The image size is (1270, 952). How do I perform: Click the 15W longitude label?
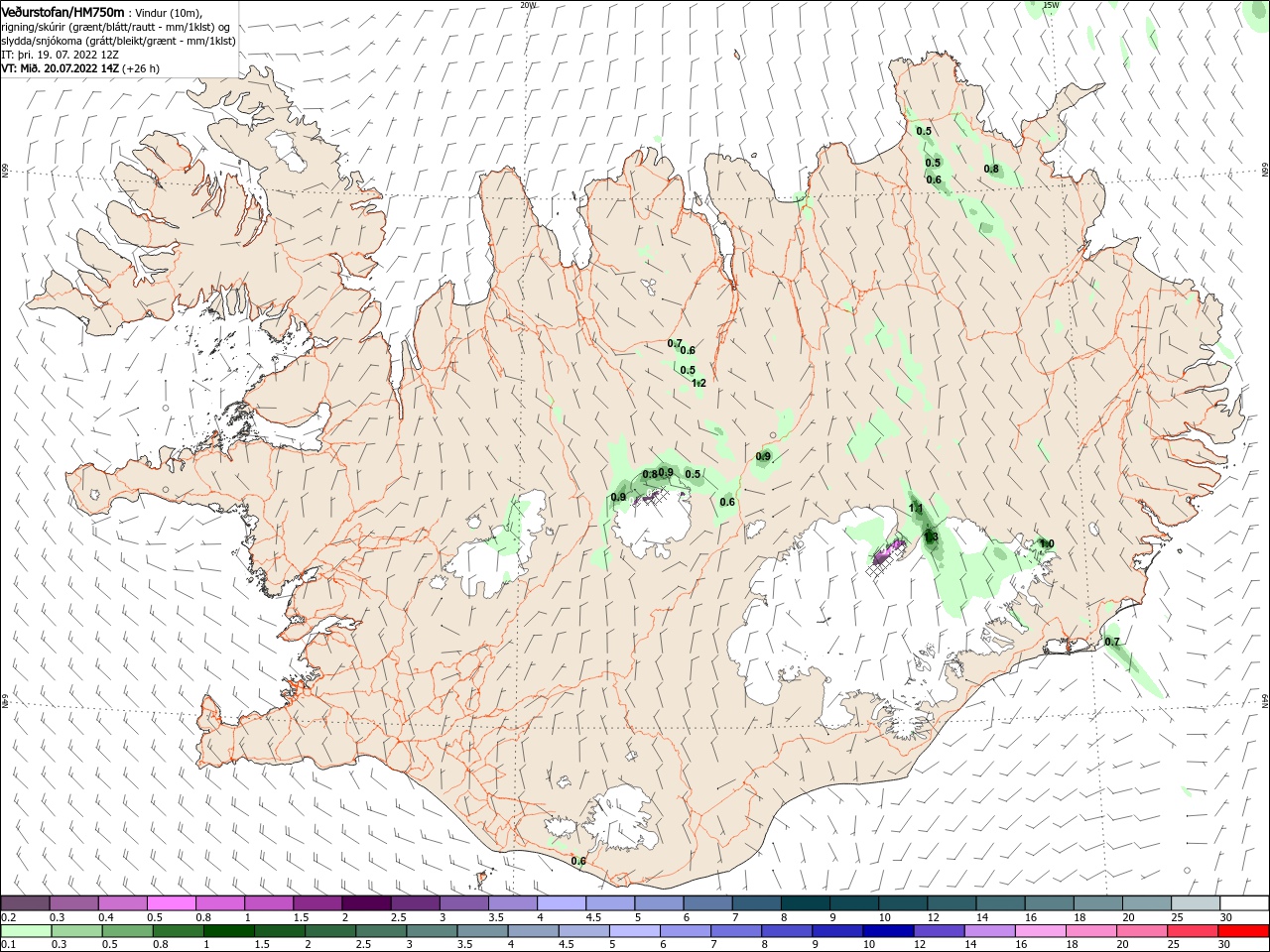point(1051,5)
